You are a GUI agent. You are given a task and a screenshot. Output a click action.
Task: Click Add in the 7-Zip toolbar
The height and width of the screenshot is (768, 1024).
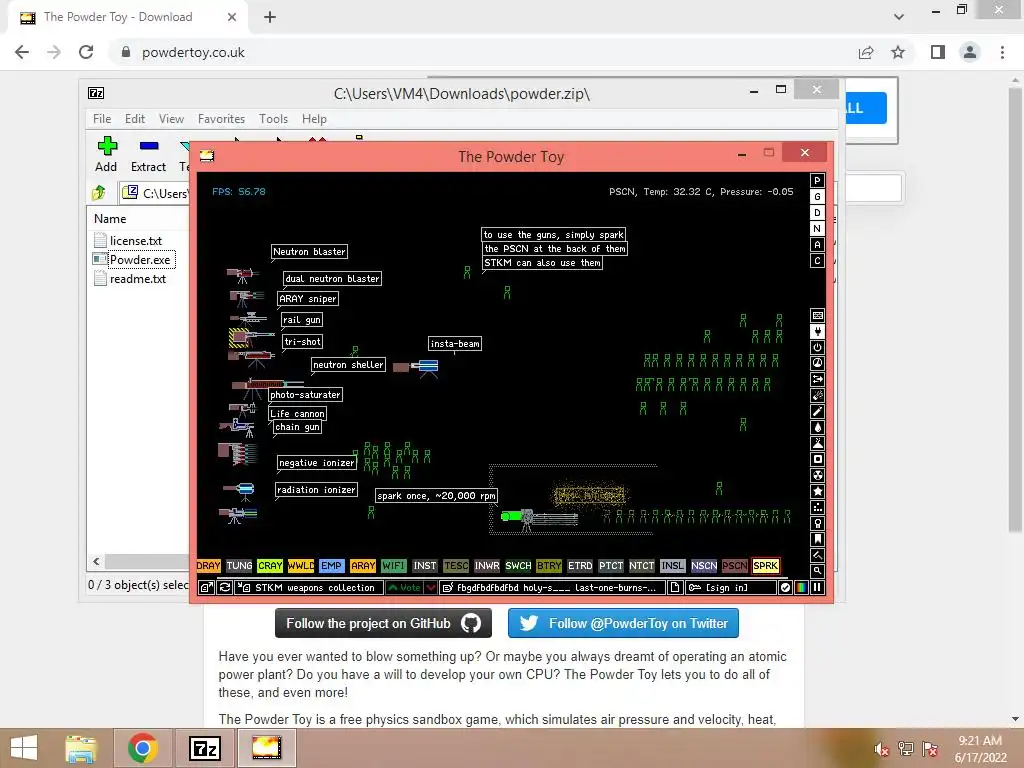click(106, 155)
